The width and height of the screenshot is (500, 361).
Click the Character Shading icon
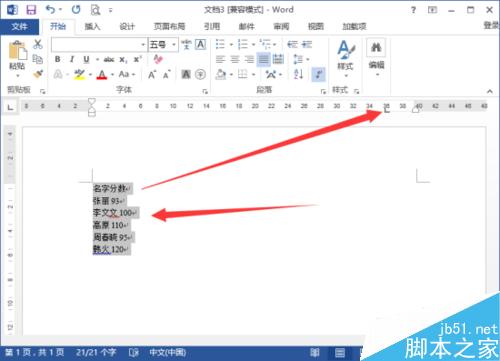186,74
